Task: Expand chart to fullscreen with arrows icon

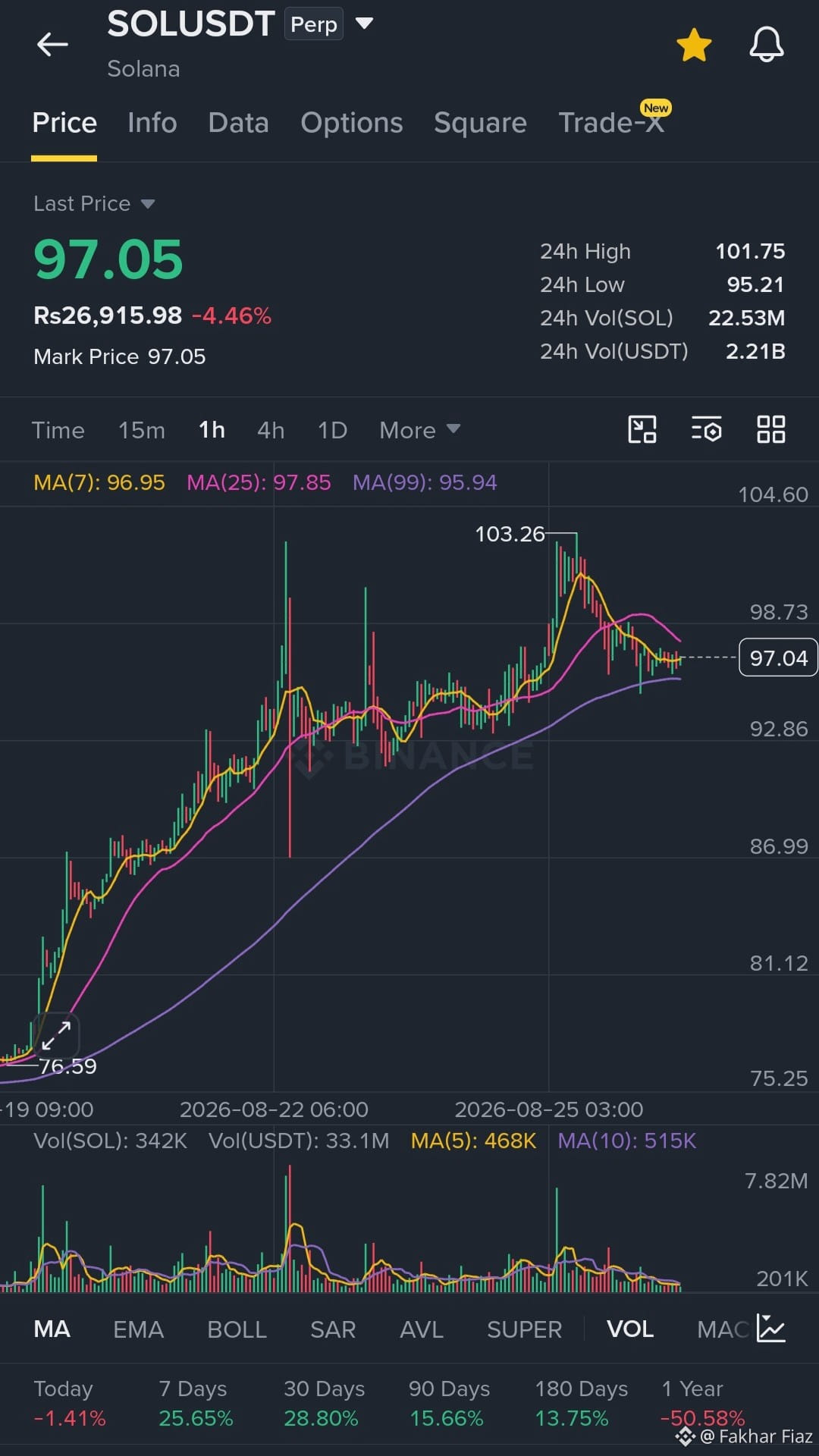Action: point(56,1035)
